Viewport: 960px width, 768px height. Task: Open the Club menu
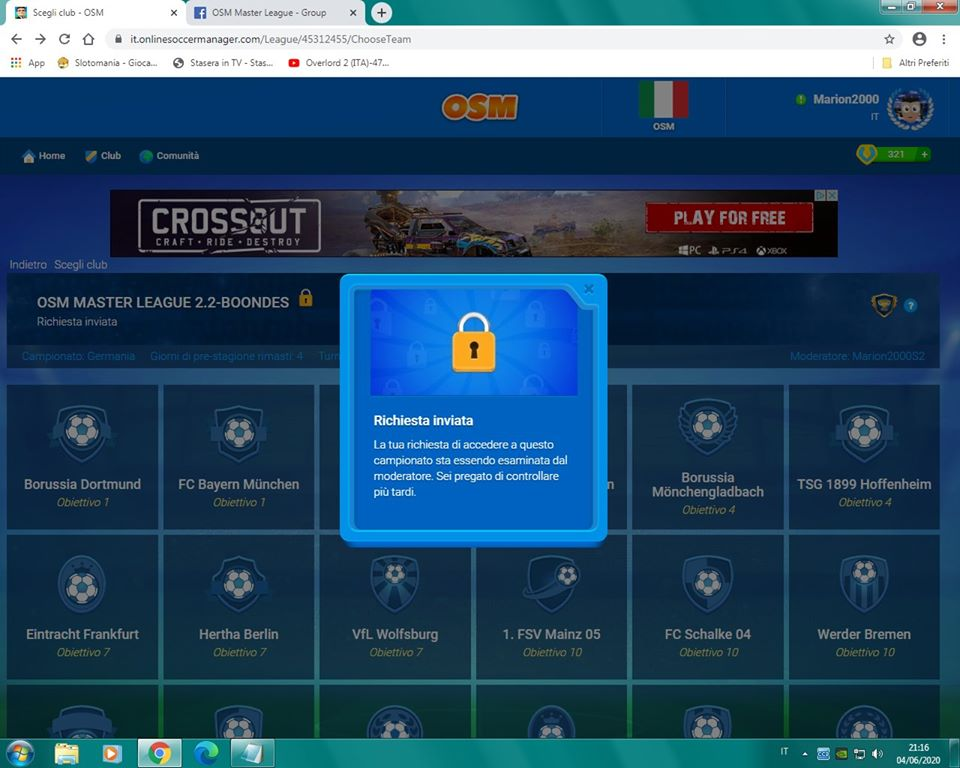tap(103, 156)
